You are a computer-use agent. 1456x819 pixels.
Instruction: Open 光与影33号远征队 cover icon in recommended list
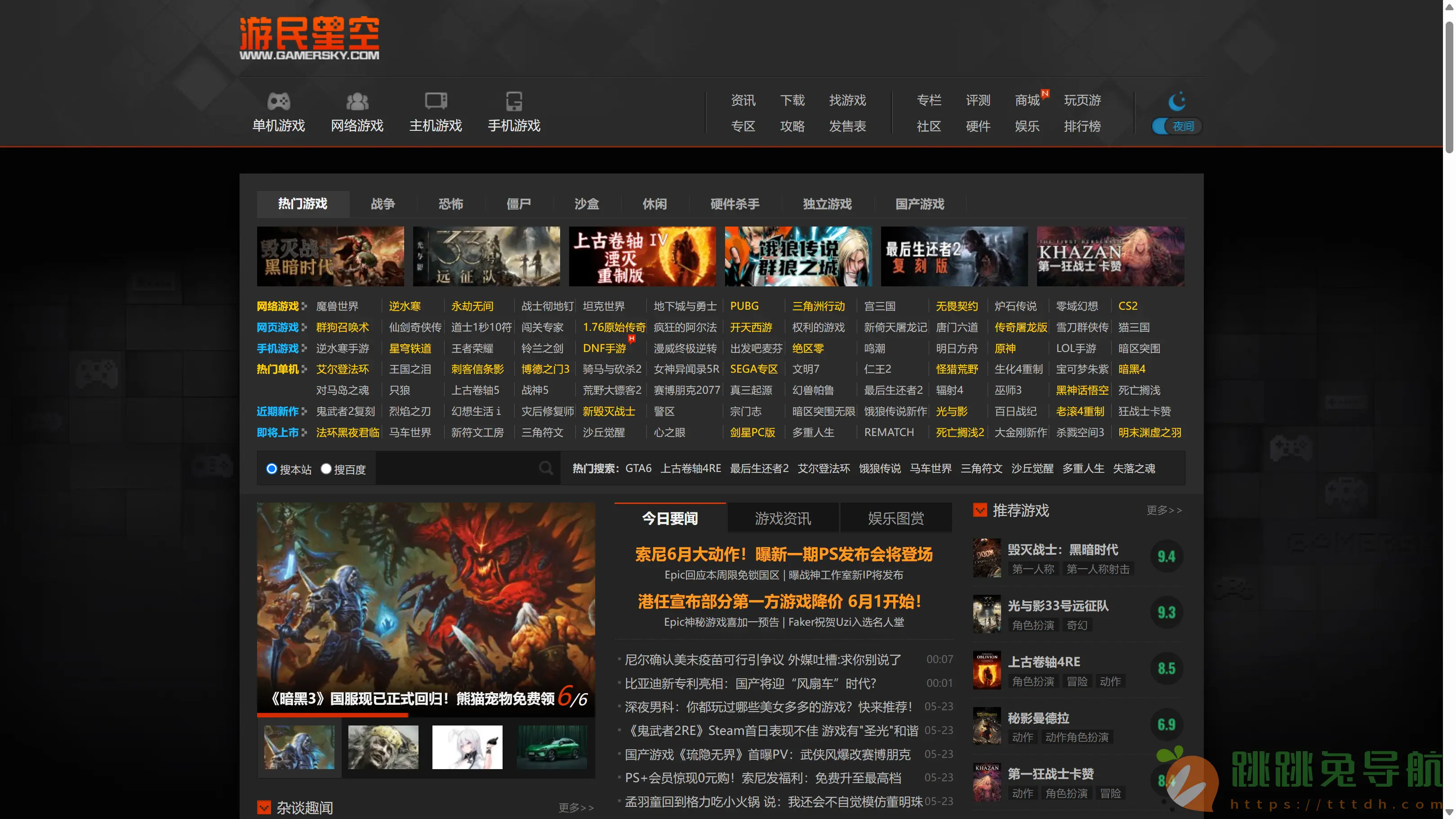pos(987,613)
